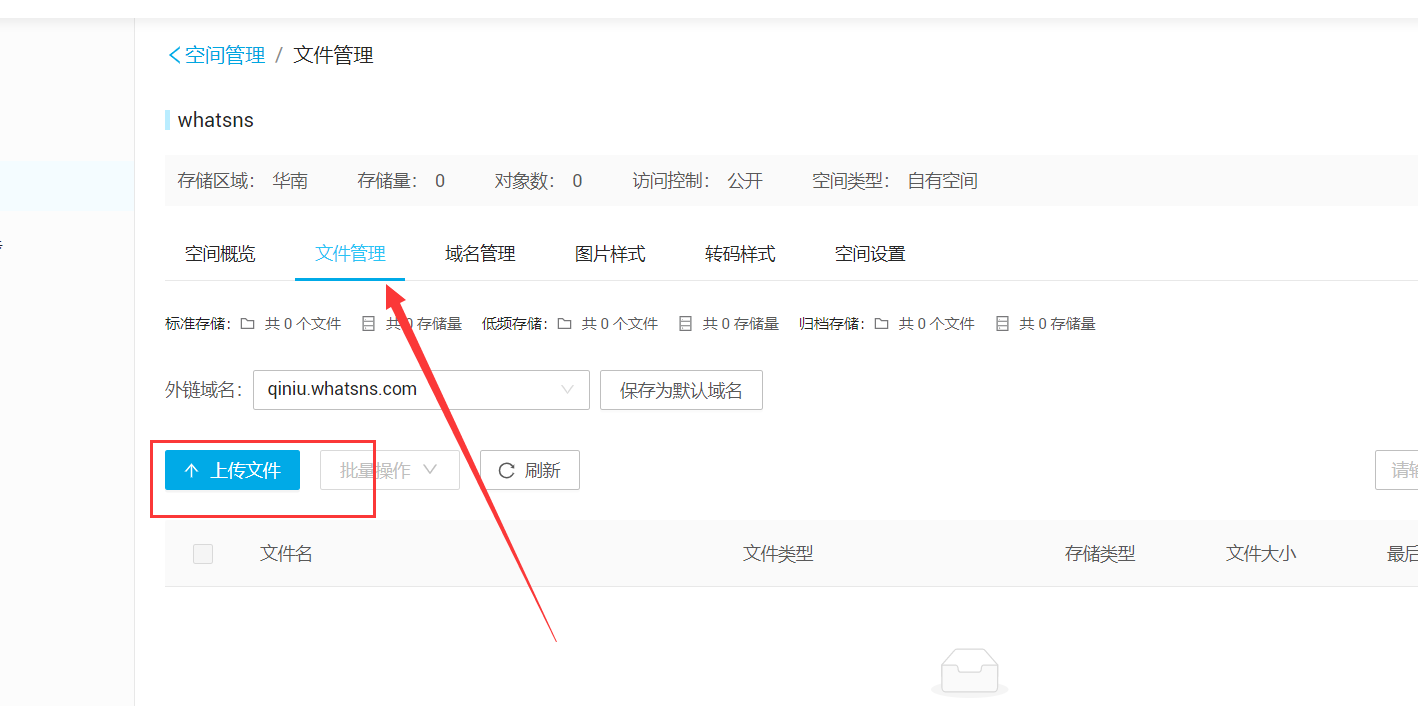Open the 外链域名 dropdown showing qiniu.whatsns.com
This screenshot has width=1418, height=706.
(421, 390)
